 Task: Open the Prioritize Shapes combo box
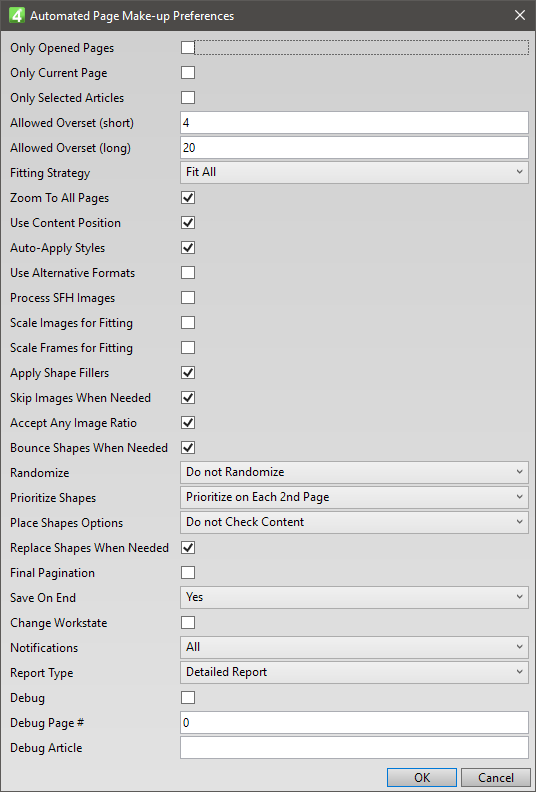click(354, 498)
